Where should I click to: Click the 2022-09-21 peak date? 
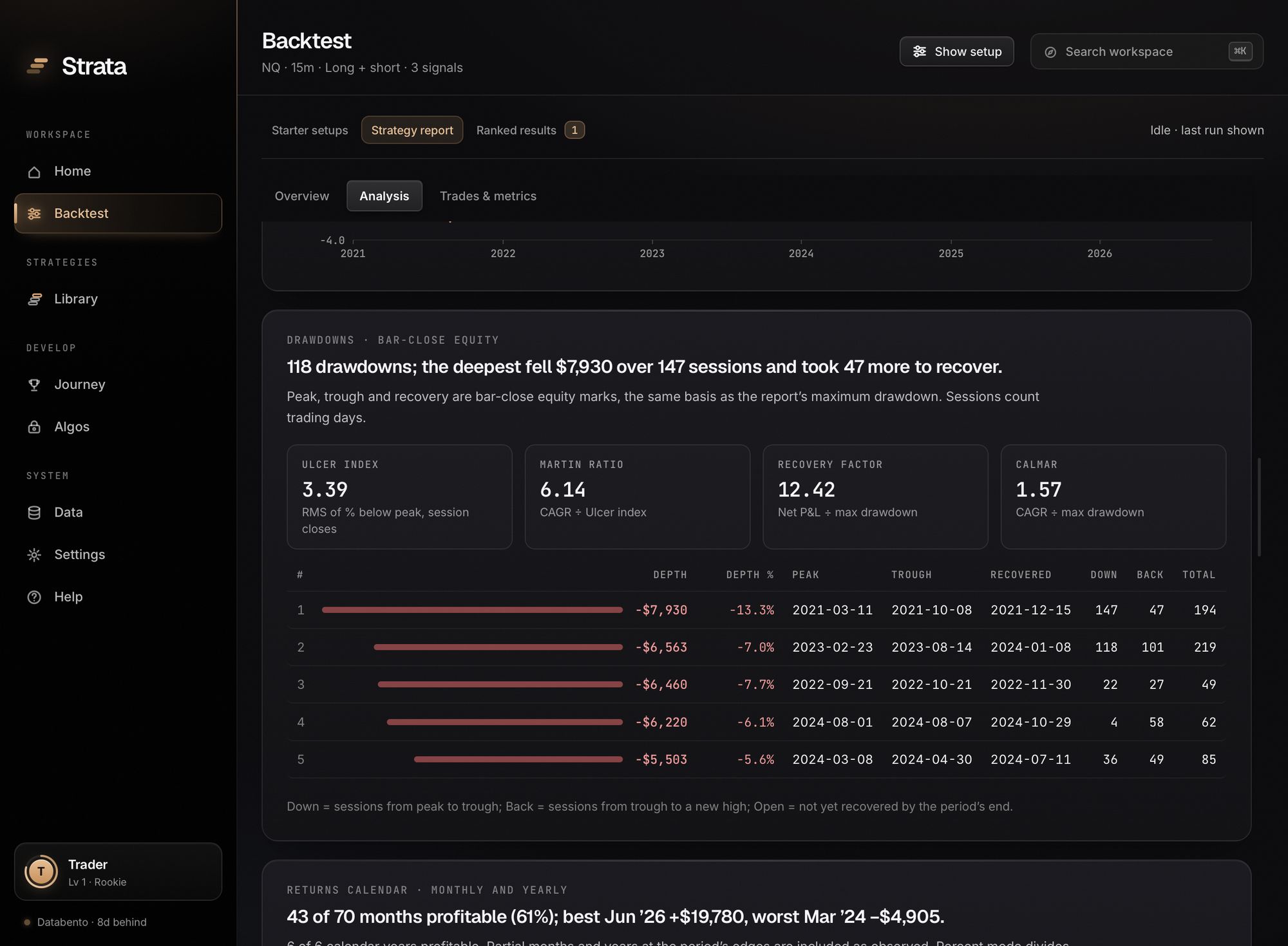pos(833,685)
